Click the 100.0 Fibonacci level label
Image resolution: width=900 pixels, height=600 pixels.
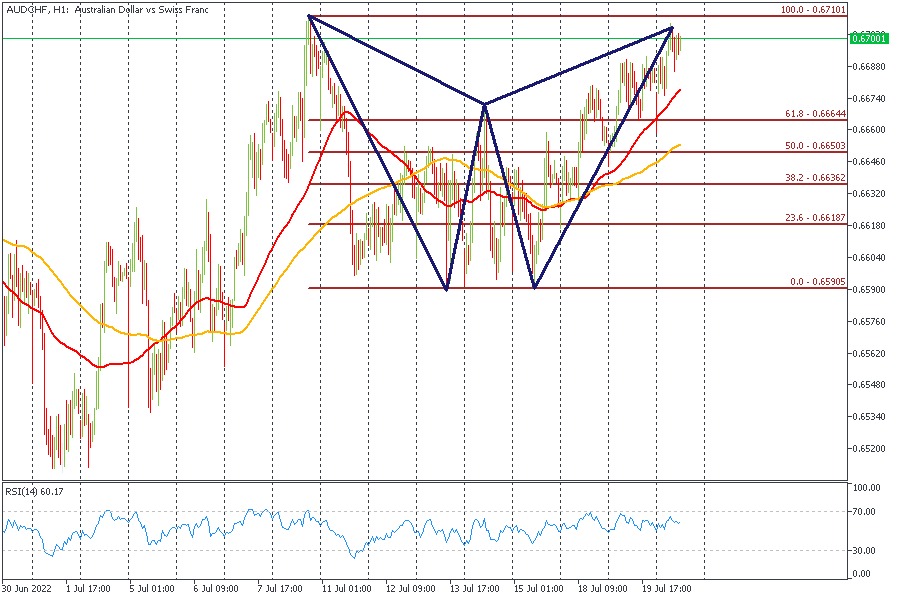(x=813, y=9)
